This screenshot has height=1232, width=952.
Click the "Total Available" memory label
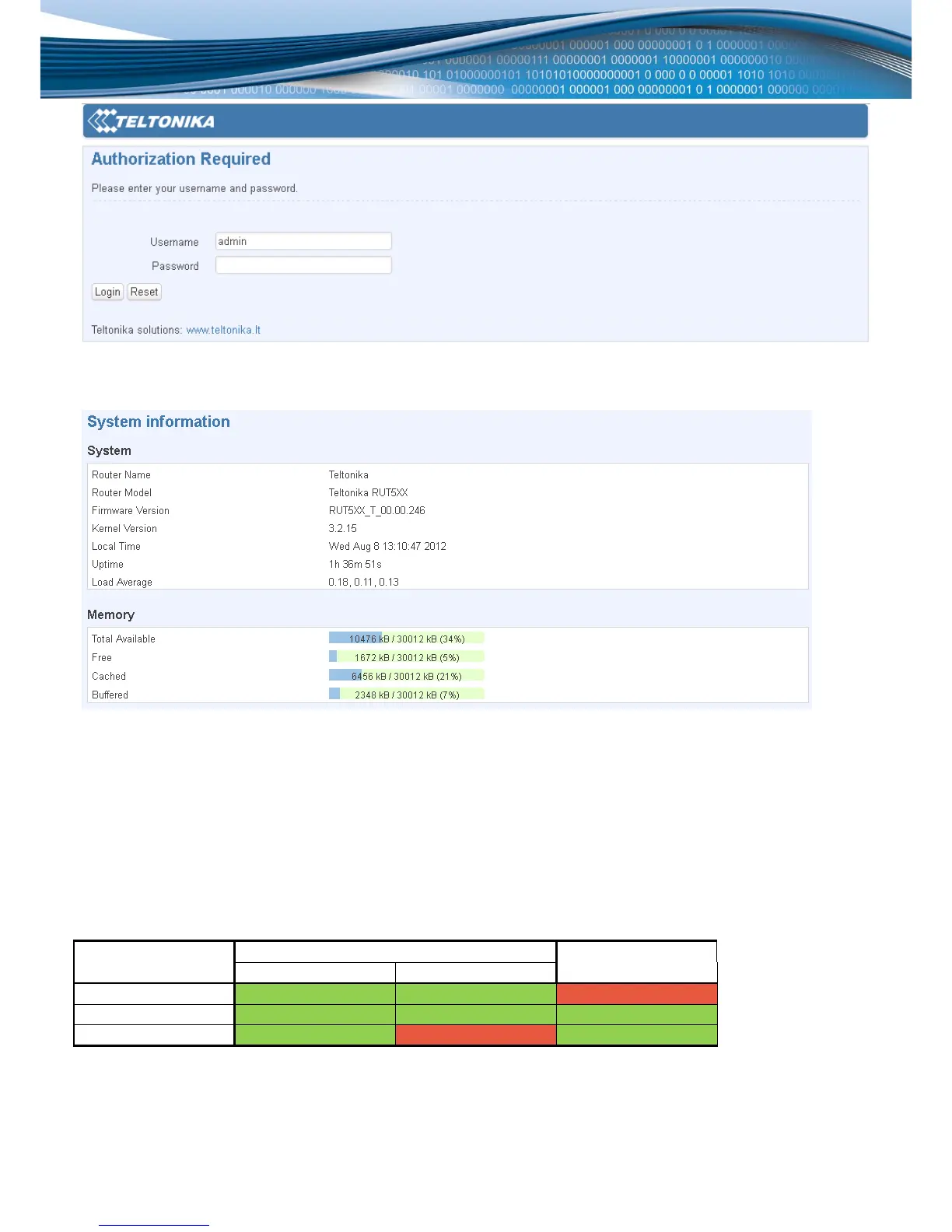point(124,639)
